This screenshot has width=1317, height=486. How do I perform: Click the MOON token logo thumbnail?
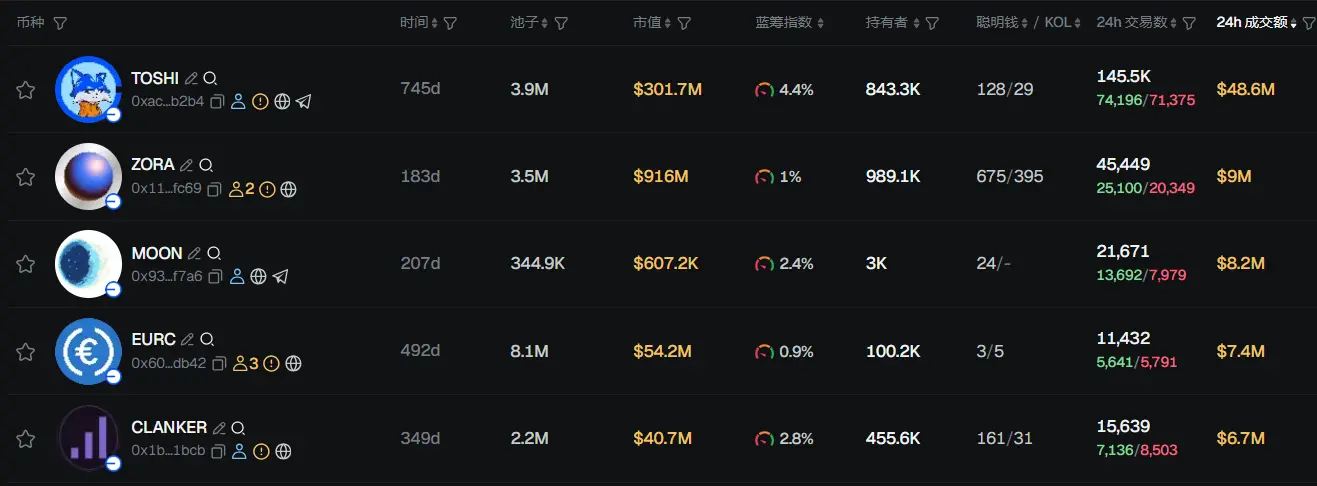tap(88, 263)
